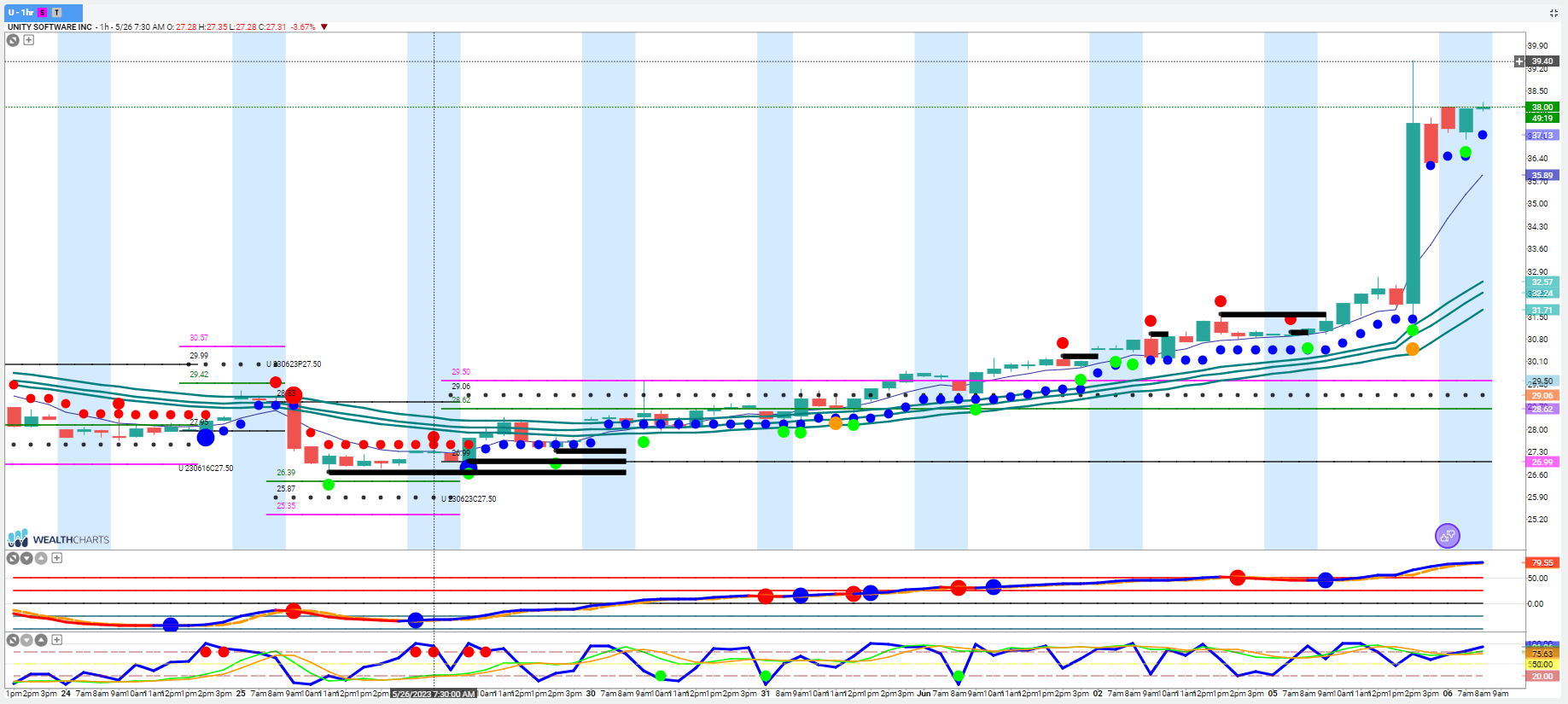Select the U - 1hr chart tab
1568x704 pixels.
click(44, 13)
